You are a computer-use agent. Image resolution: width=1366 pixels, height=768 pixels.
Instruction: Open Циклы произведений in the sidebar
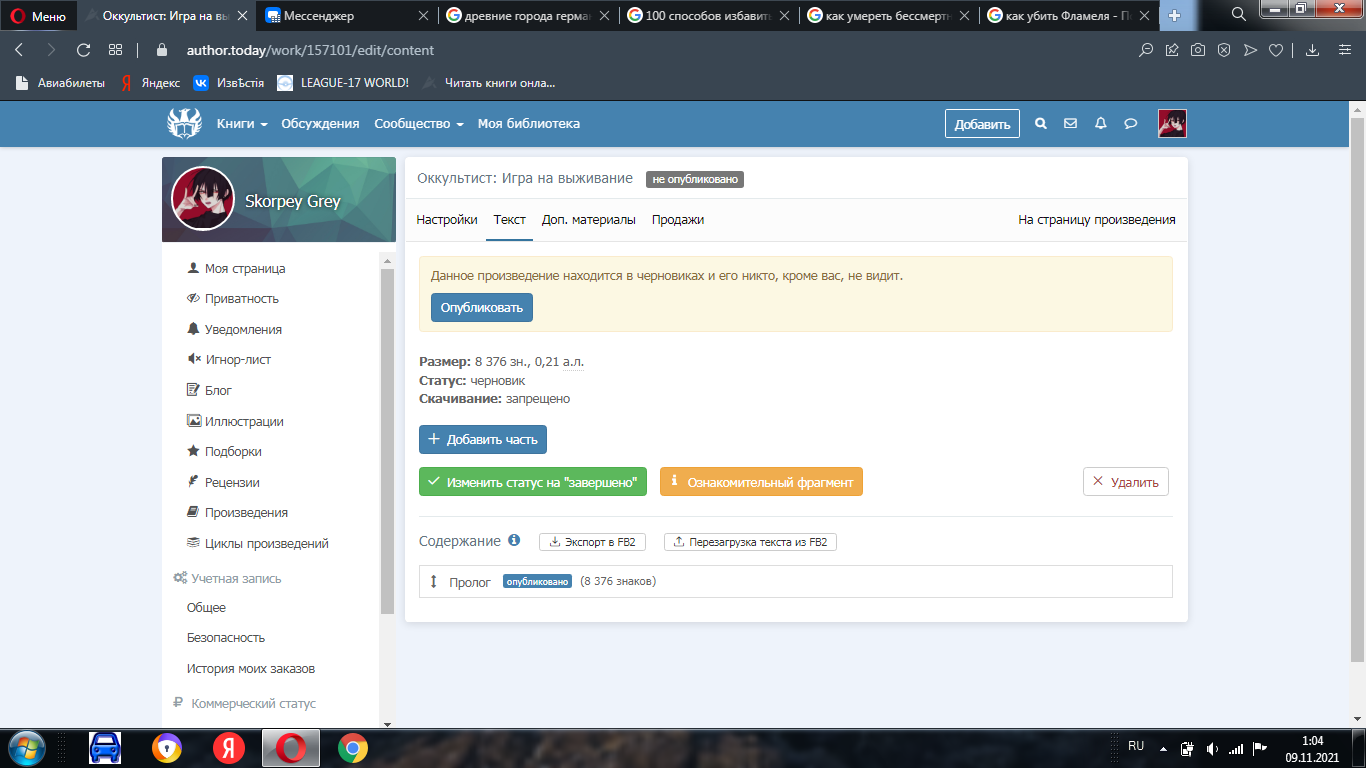(267, 543)
